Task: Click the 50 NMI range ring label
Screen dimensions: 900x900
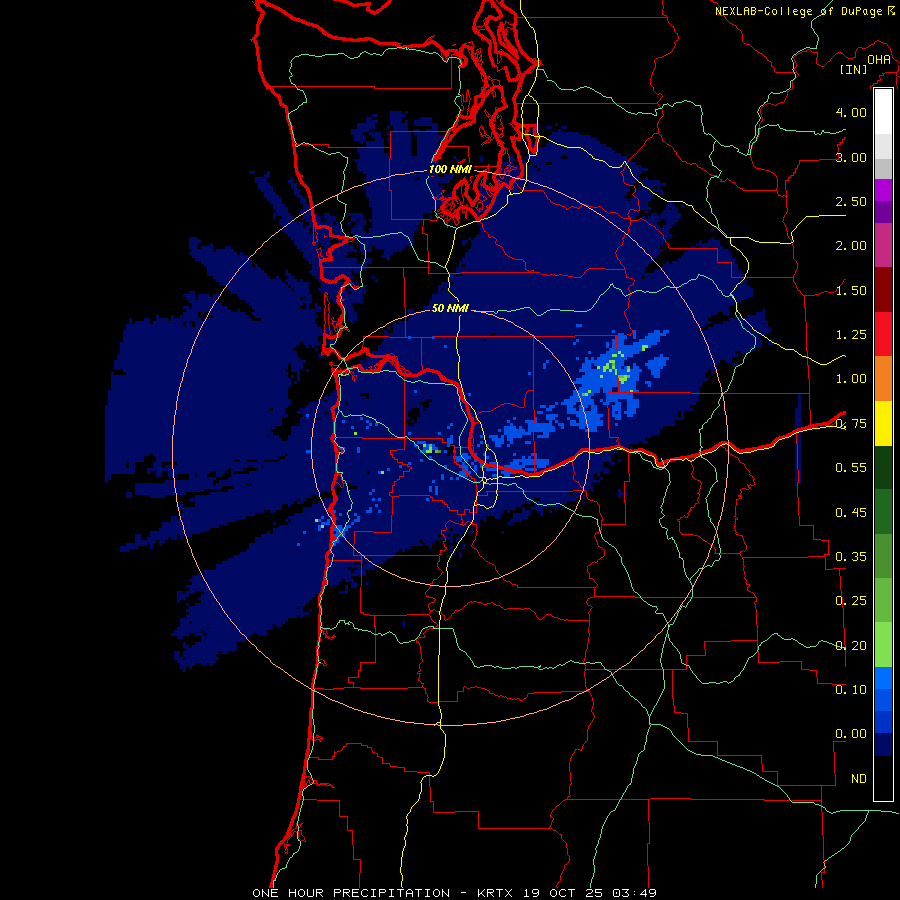Action: 450,308
